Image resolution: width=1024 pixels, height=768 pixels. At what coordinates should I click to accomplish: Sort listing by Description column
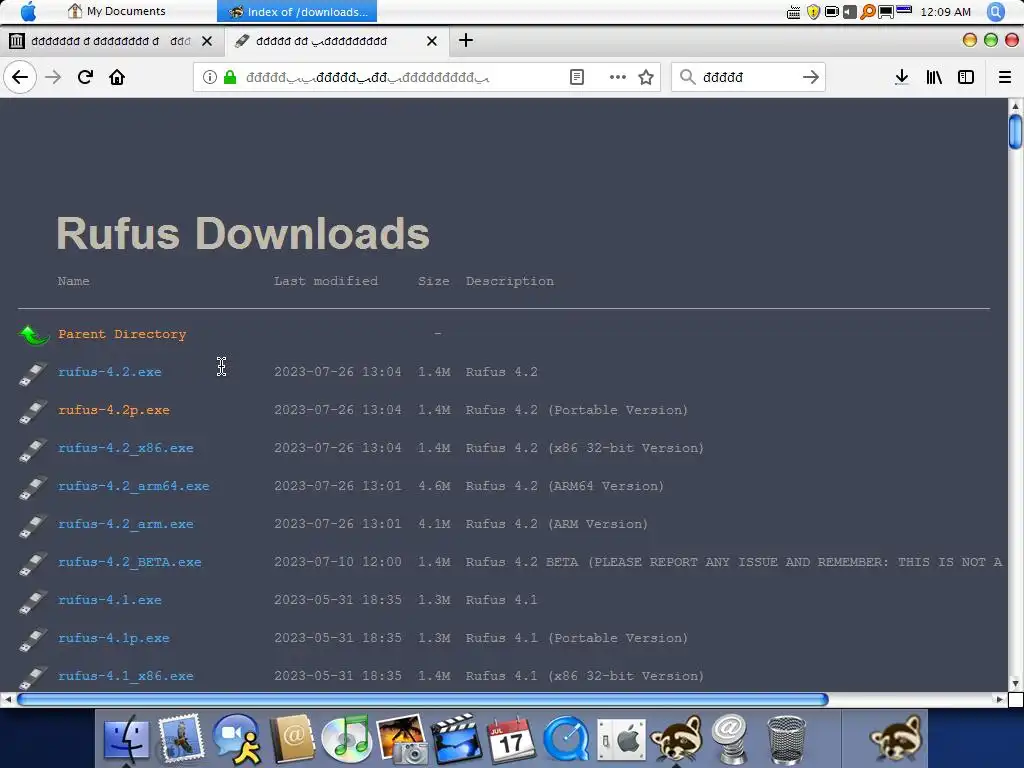[509, 281]
